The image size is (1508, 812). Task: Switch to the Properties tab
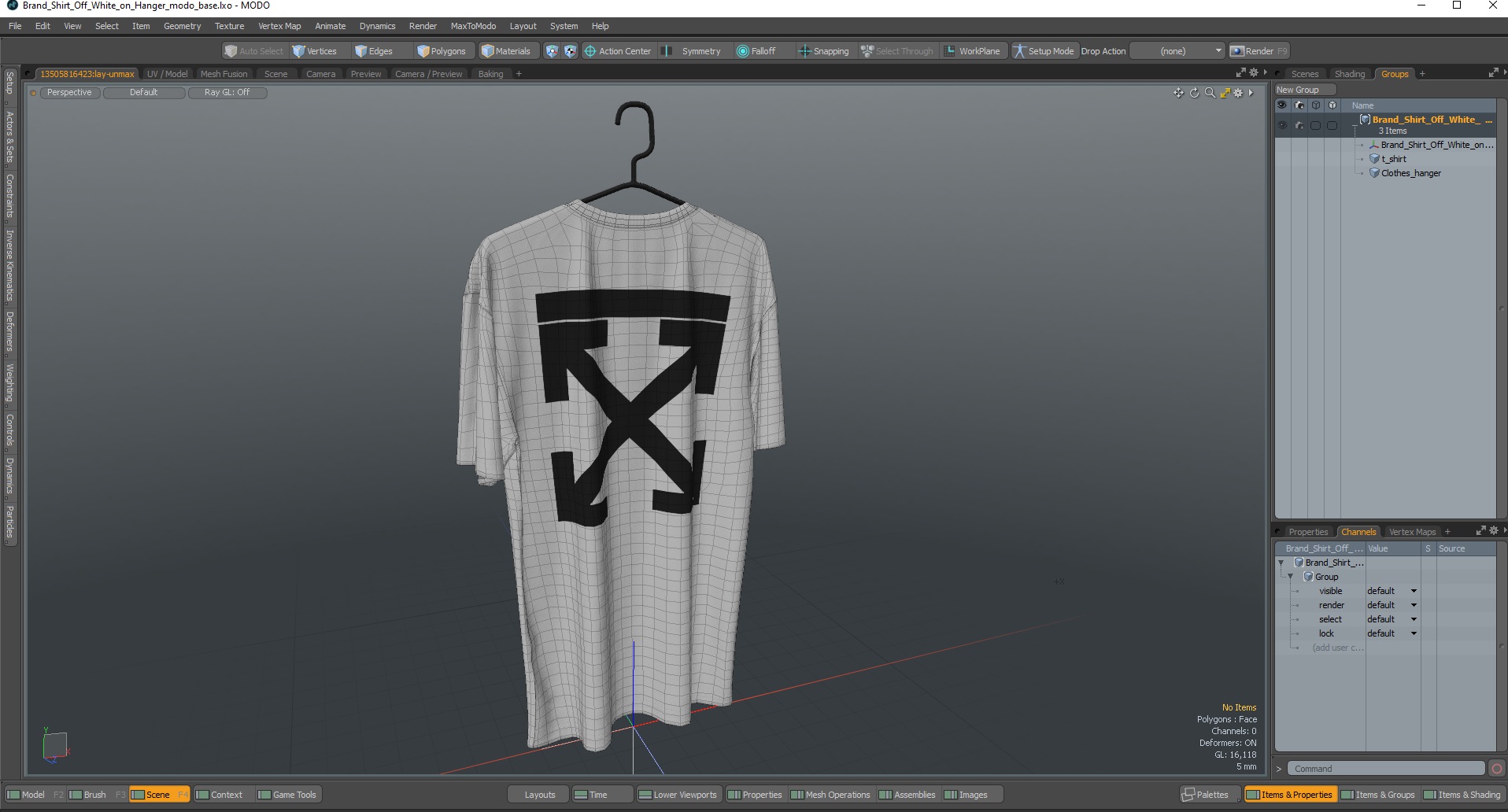1307,532
